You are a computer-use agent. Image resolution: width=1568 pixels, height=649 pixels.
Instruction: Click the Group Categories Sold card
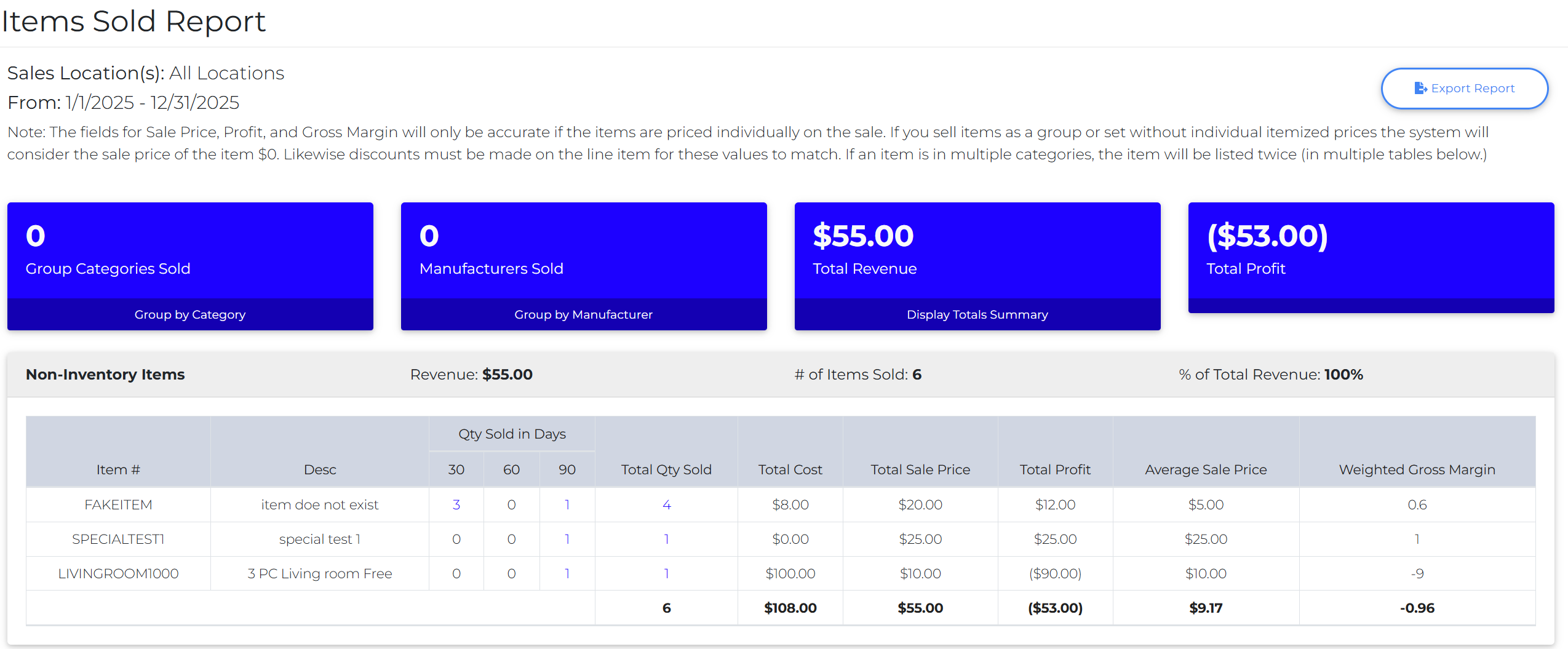pyautogui.click(x=190, y=251)
